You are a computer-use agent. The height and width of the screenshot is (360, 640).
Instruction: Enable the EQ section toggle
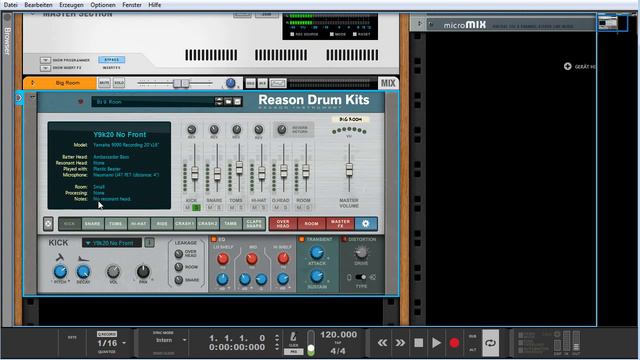pyautogui.click(x=213, y=239)
